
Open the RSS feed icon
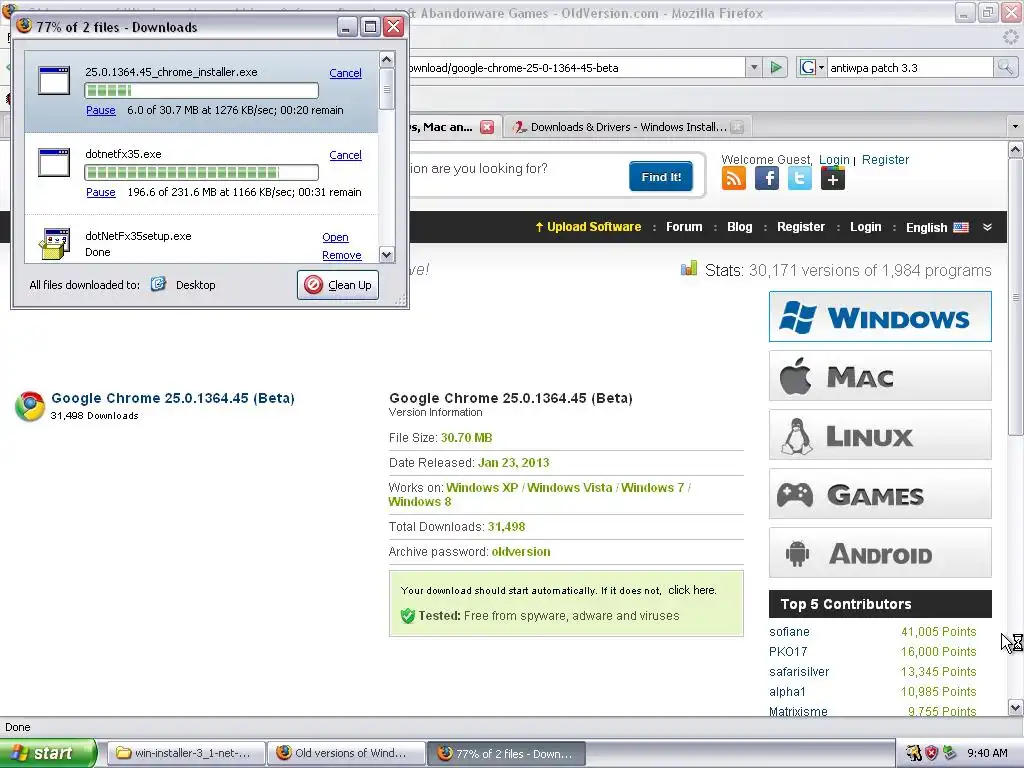point(733,178)
